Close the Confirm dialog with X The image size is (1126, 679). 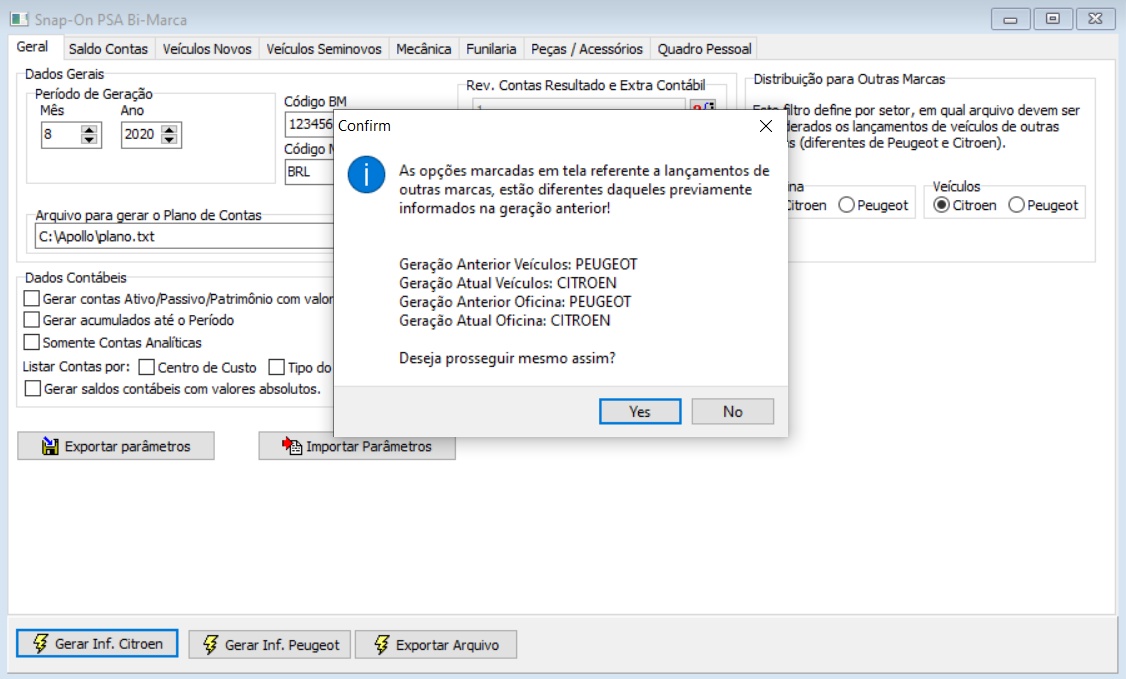click(x=766, y=126)
